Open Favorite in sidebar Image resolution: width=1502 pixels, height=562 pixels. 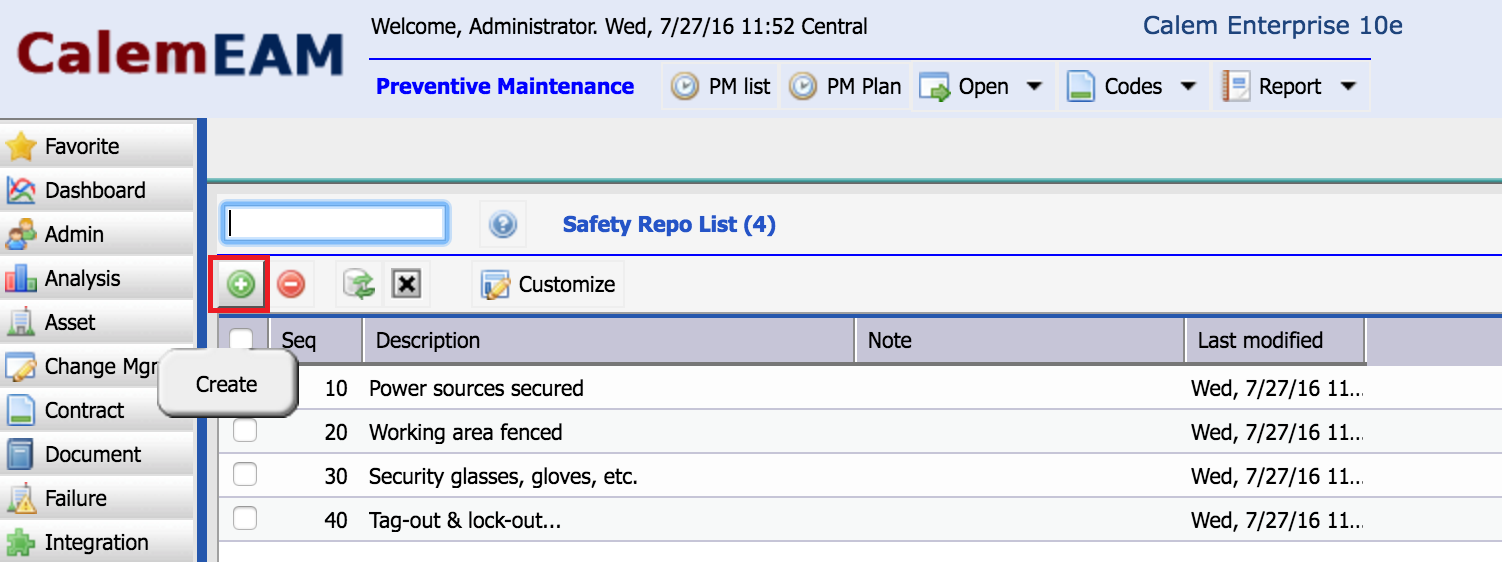click(97, 146)
